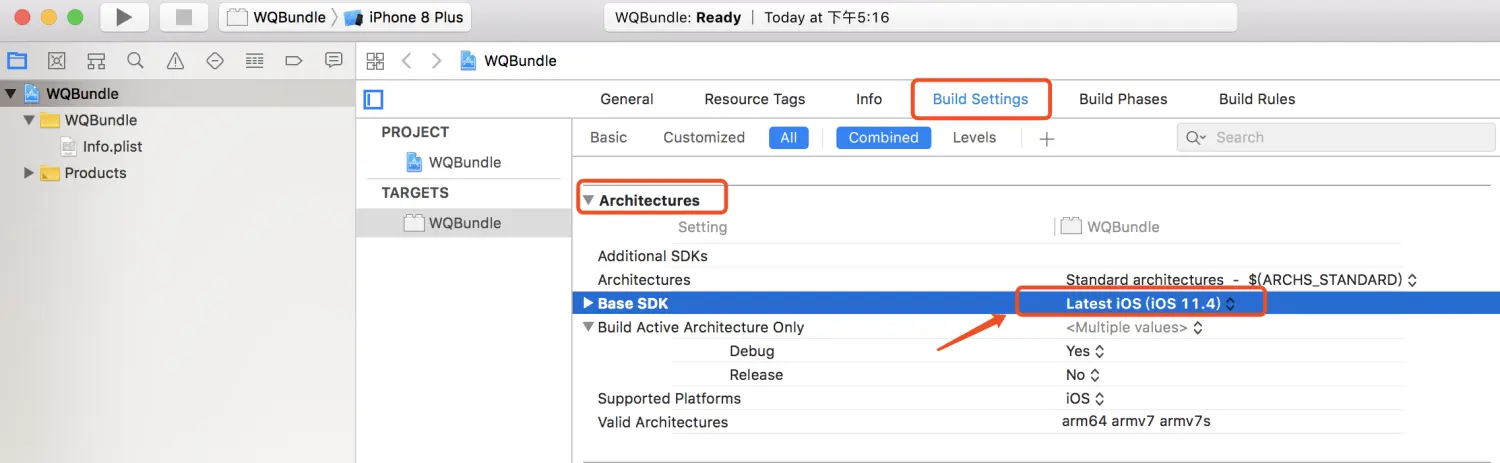Open the Find navigator magnifier icon
Viewport: 1500px width, 463px height.
(x=135, y=61)
